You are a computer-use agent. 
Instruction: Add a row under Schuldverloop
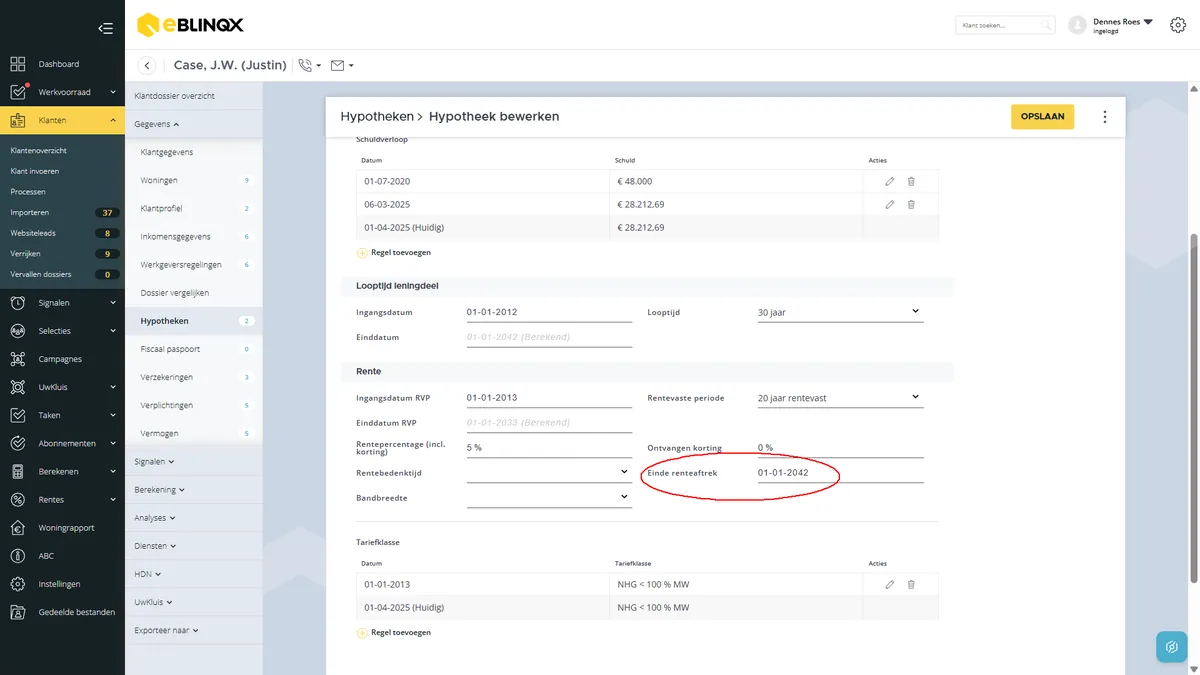tap(394, 253)
